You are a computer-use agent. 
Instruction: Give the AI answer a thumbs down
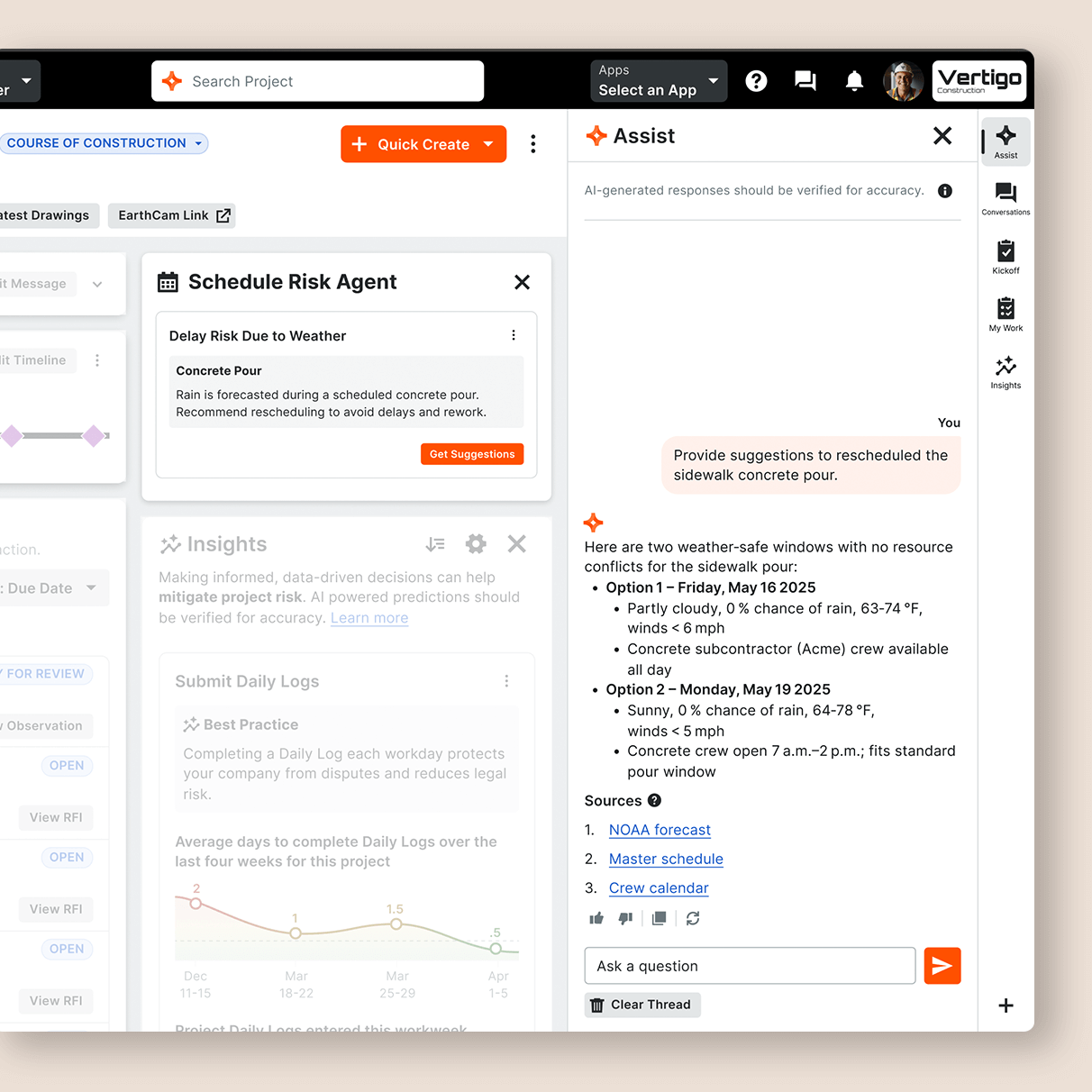pos(625,918)
